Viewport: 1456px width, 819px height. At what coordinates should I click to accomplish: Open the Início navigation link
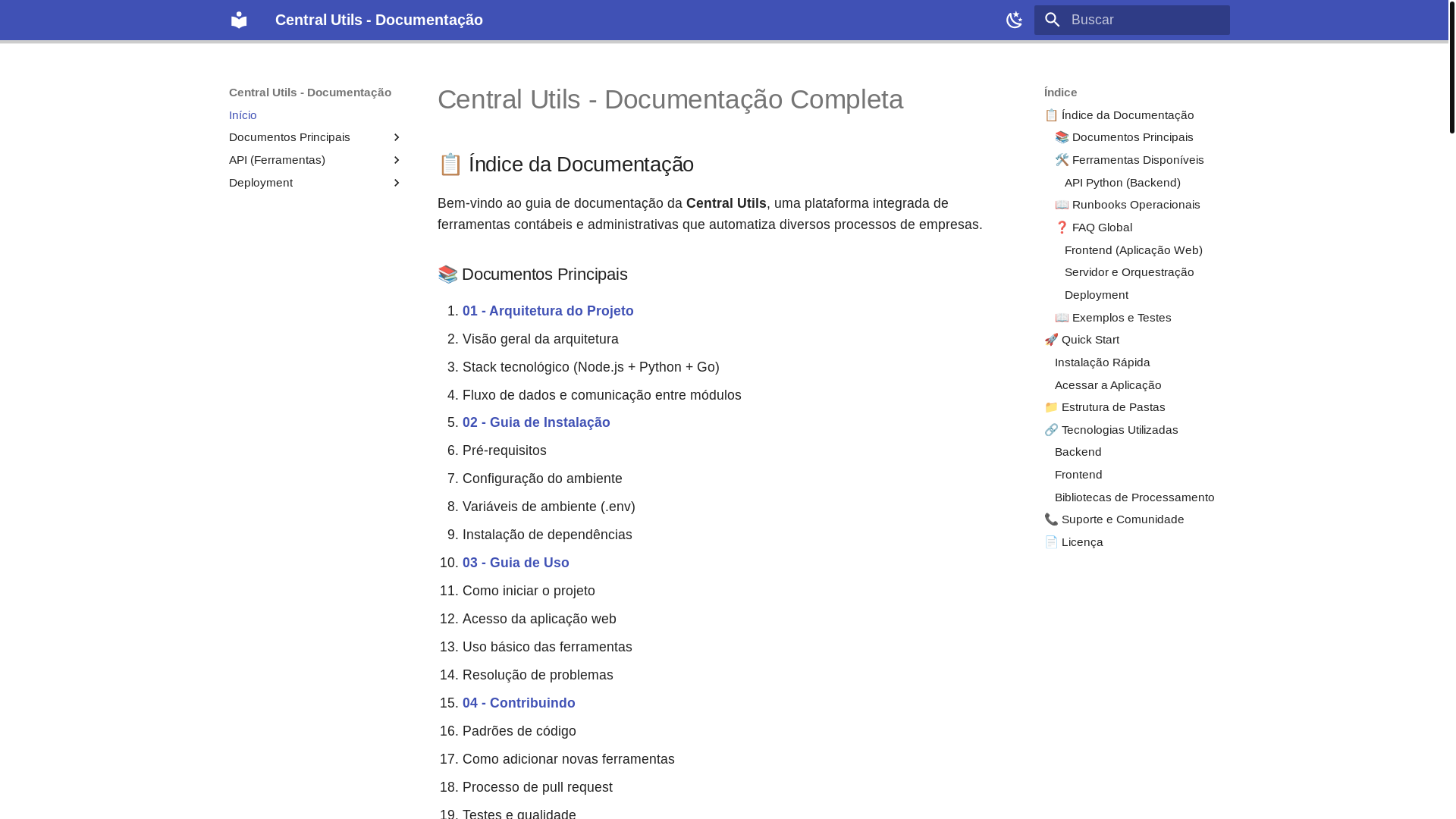click(x=243, y=115)
